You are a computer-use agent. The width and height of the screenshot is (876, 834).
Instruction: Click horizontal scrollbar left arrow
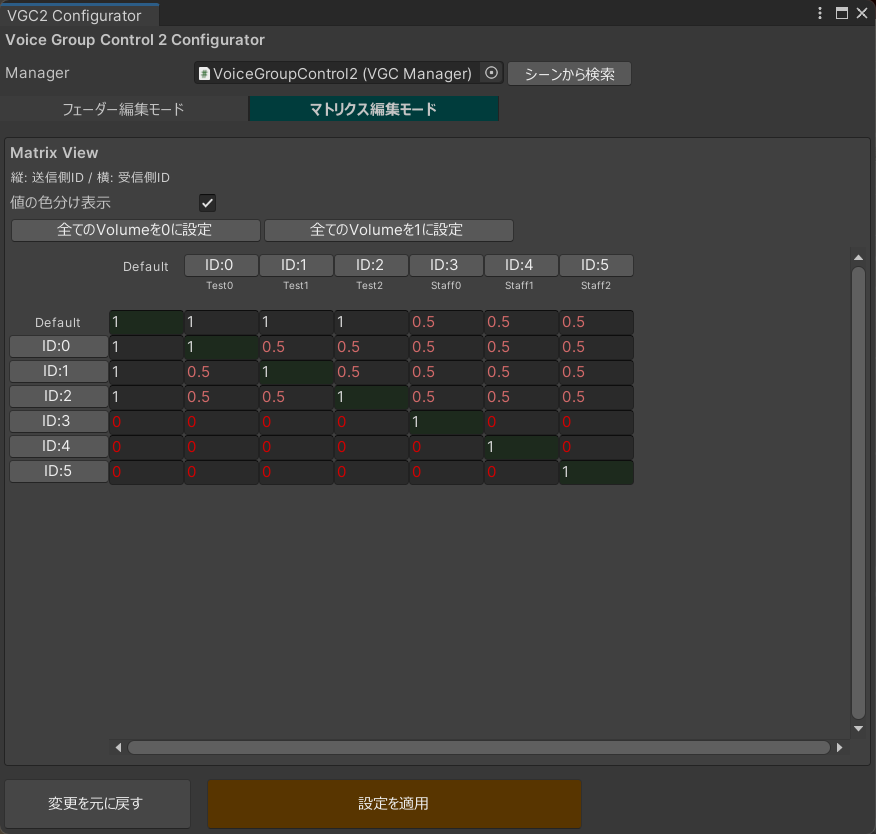tap(118, 747)
